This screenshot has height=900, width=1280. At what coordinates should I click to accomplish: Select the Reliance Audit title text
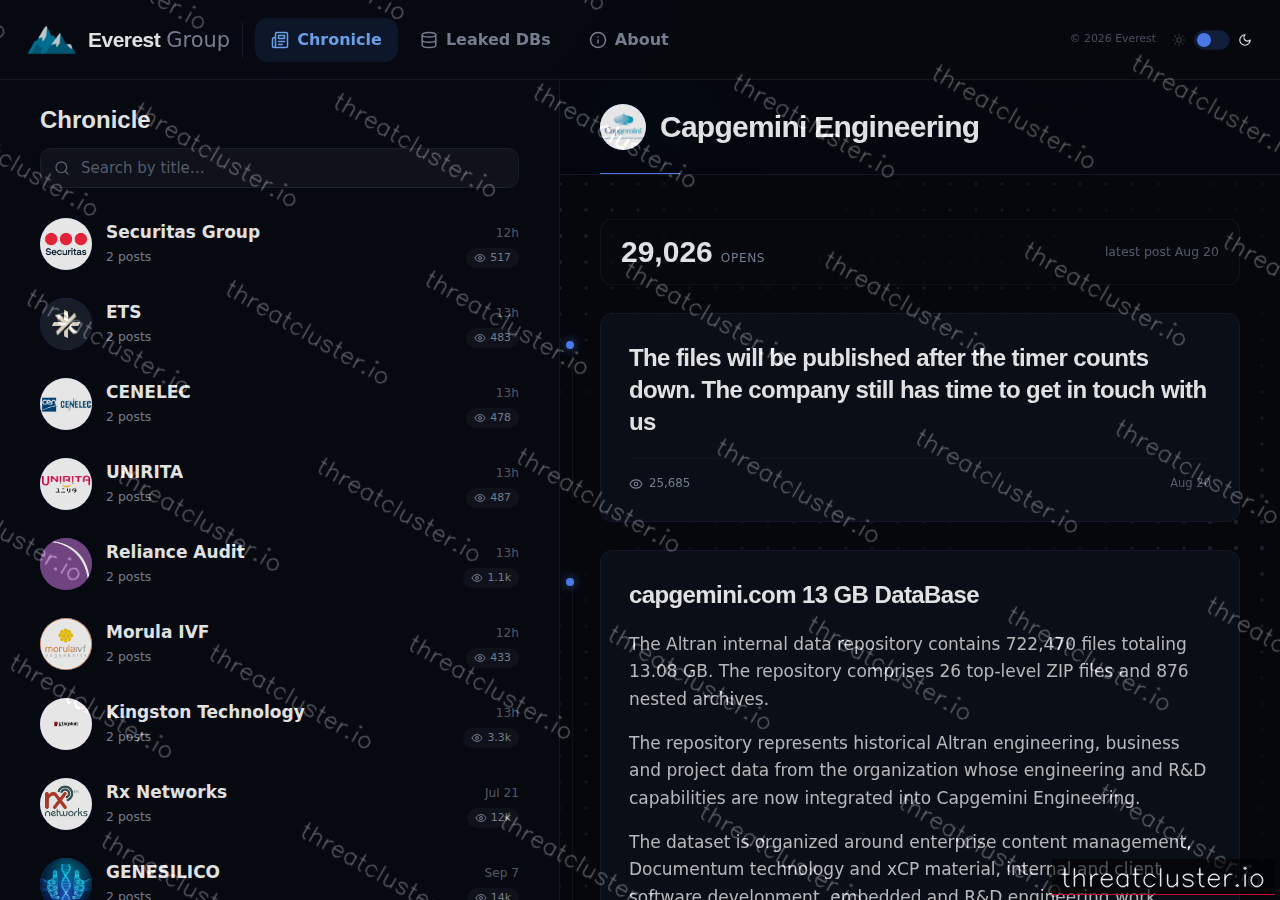175,552
